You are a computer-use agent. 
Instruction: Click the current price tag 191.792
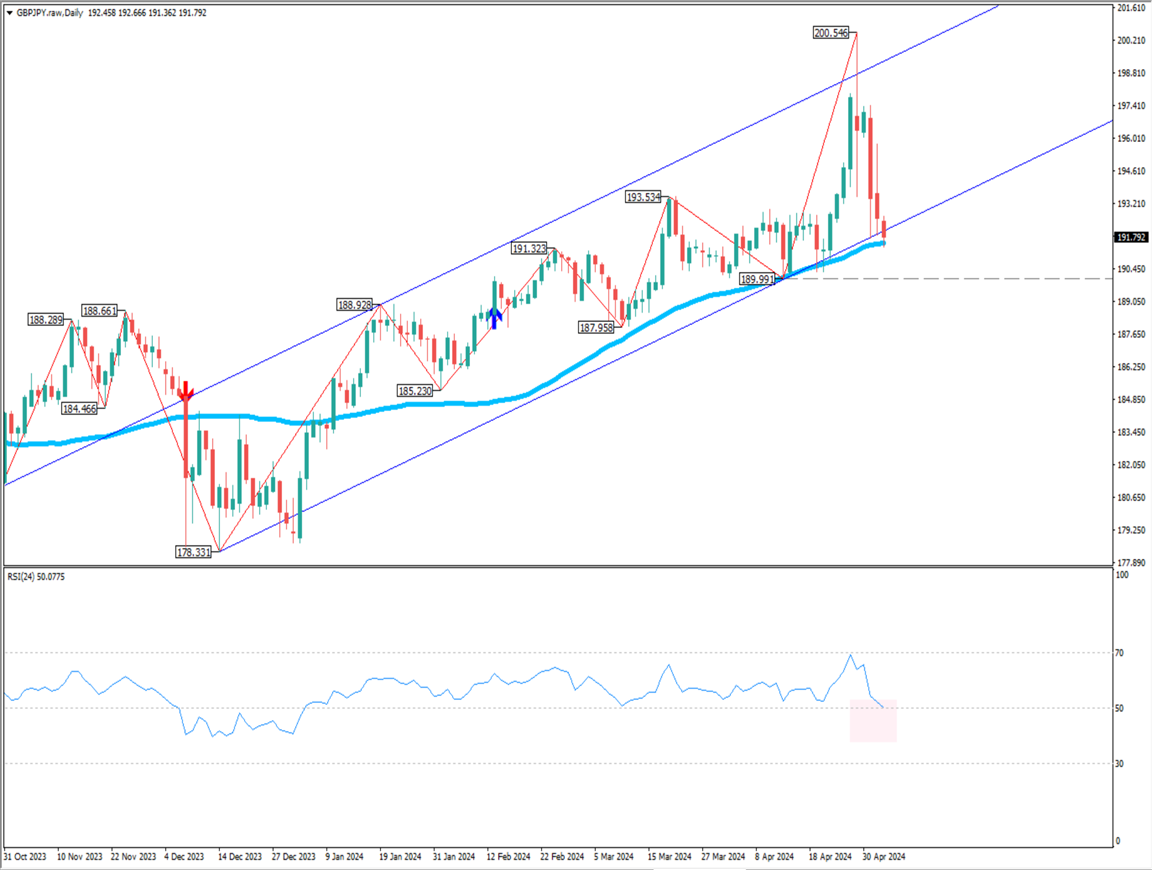[x=1131, y=238]
